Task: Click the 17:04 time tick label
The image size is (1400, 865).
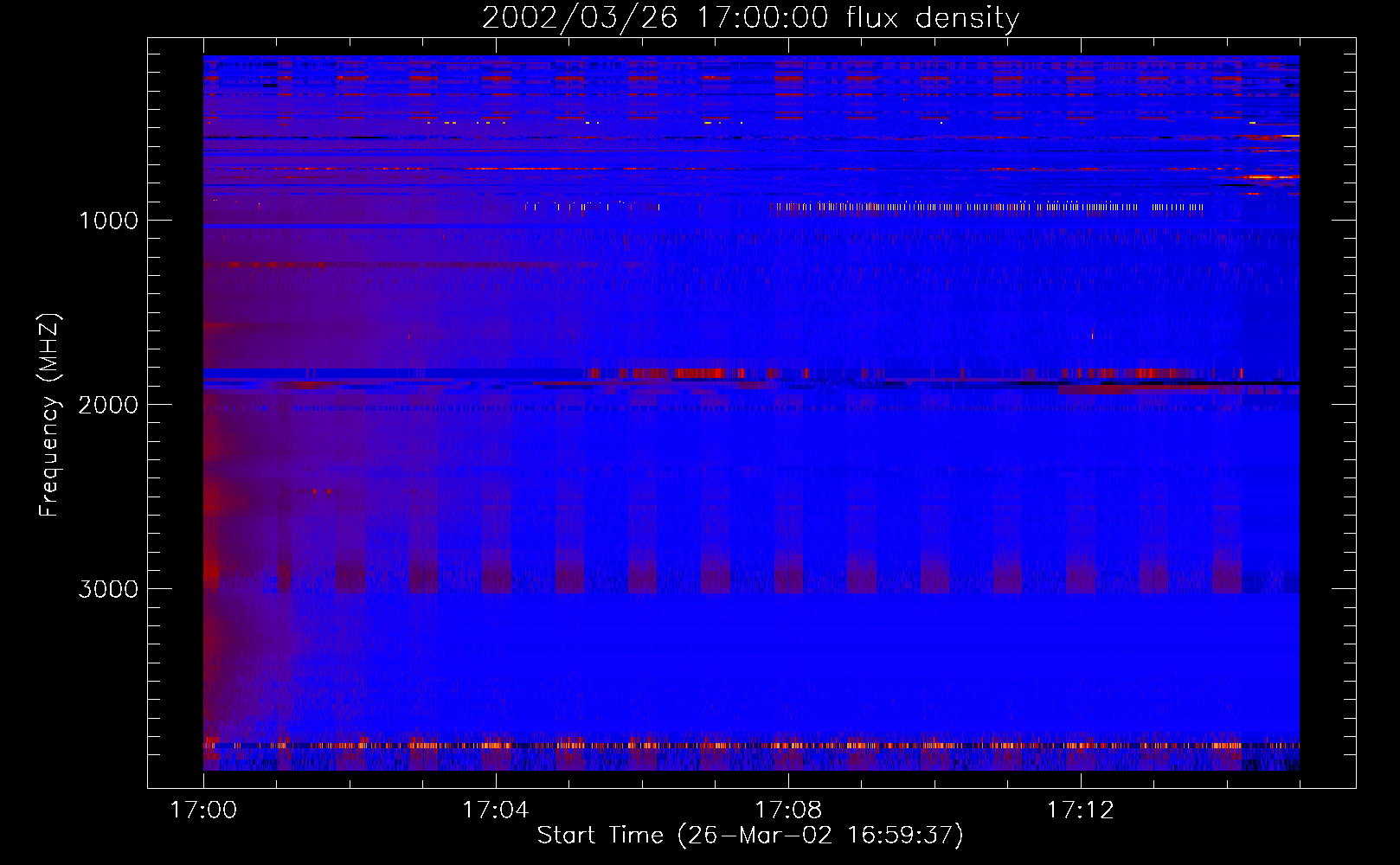Action: click(496, 811)
